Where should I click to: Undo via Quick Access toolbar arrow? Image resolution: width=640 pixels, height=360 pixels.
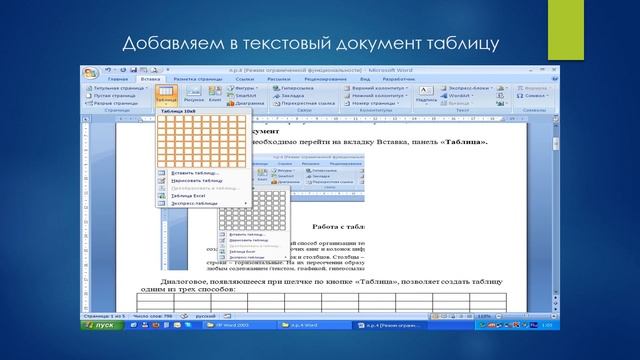pyautogui.click(x=108, y=70)
